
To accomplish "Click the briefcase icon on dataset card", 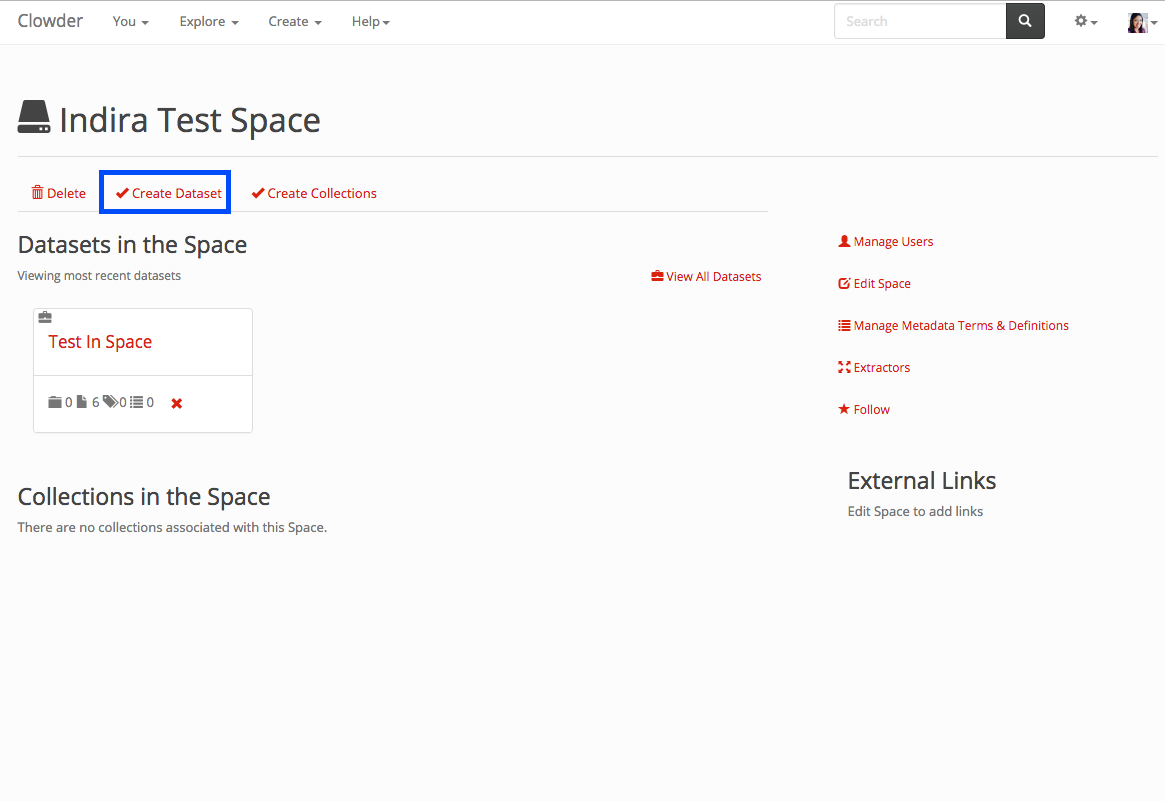I will click(x=45, y=318).
